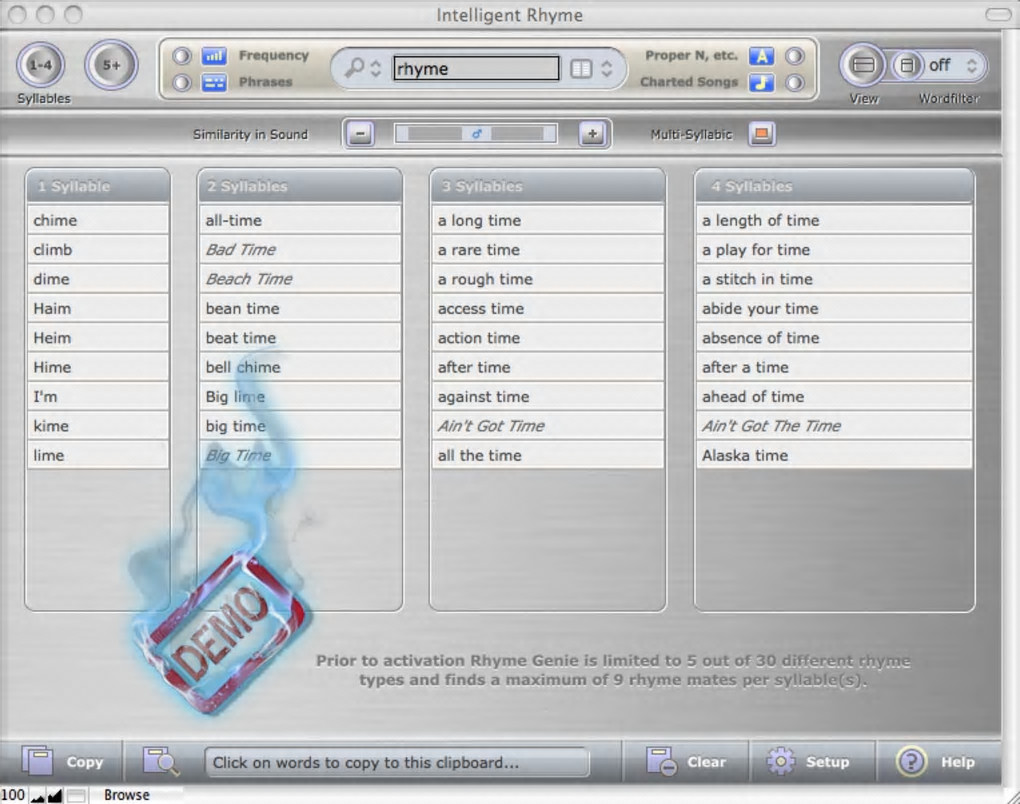Click the round View button
This screenshot has height=804, width=1020.
point(863,65)
